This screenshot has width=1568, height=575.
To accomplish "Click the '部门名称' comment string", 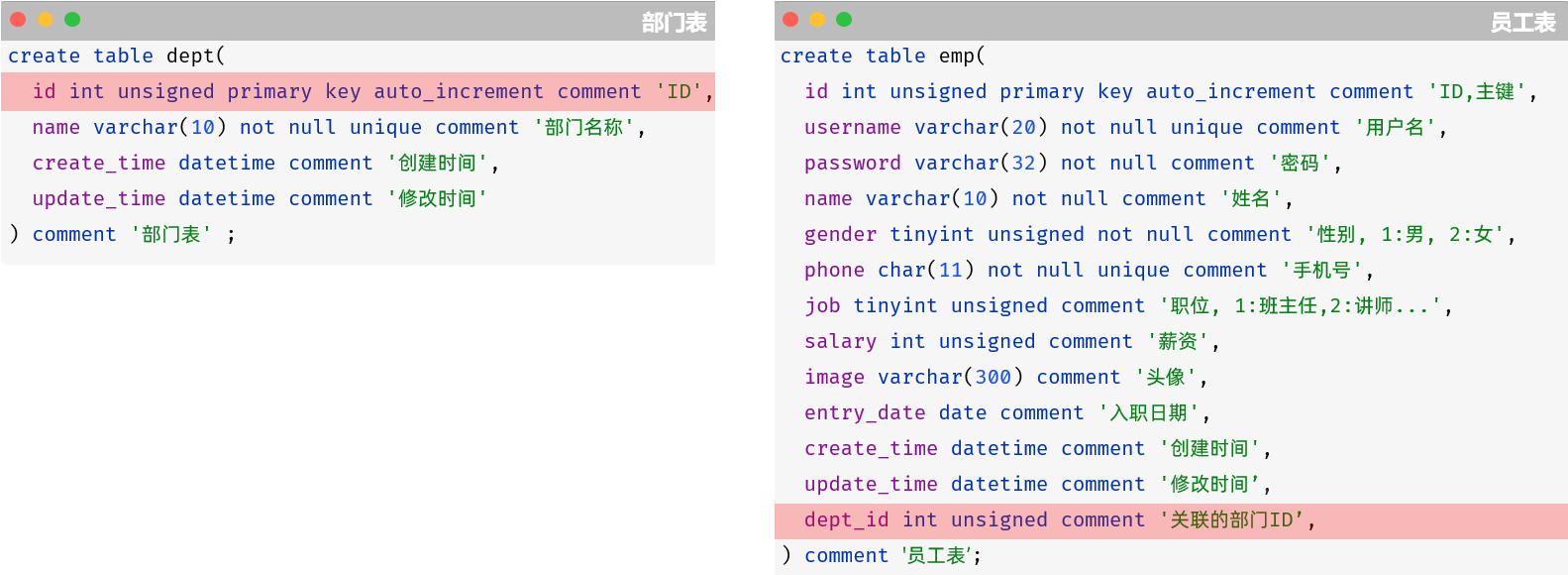I will pyautogui.click(x=583, y=128).
